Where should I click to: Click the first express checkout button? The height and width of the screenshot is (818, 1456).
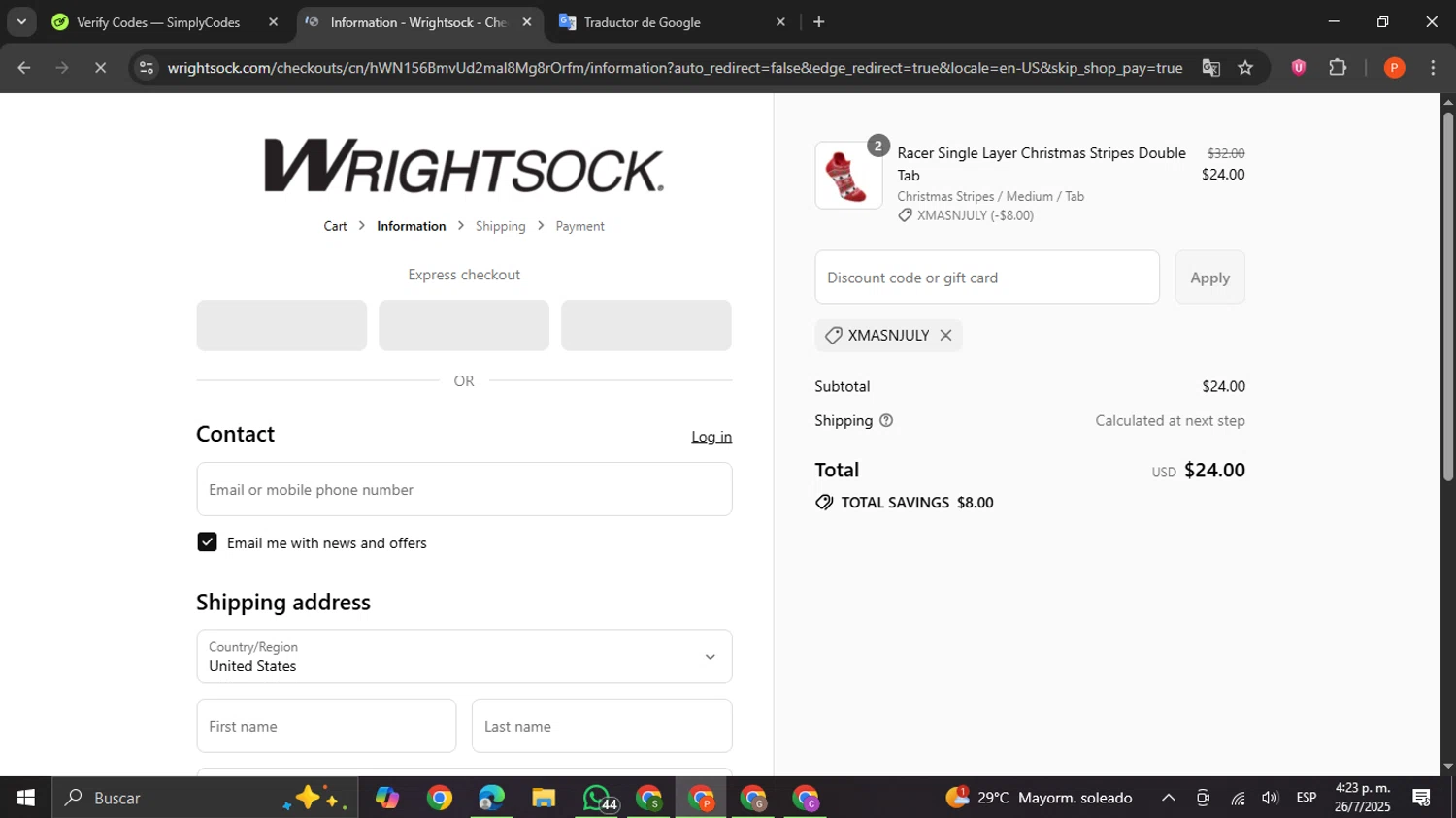[281, 325]
